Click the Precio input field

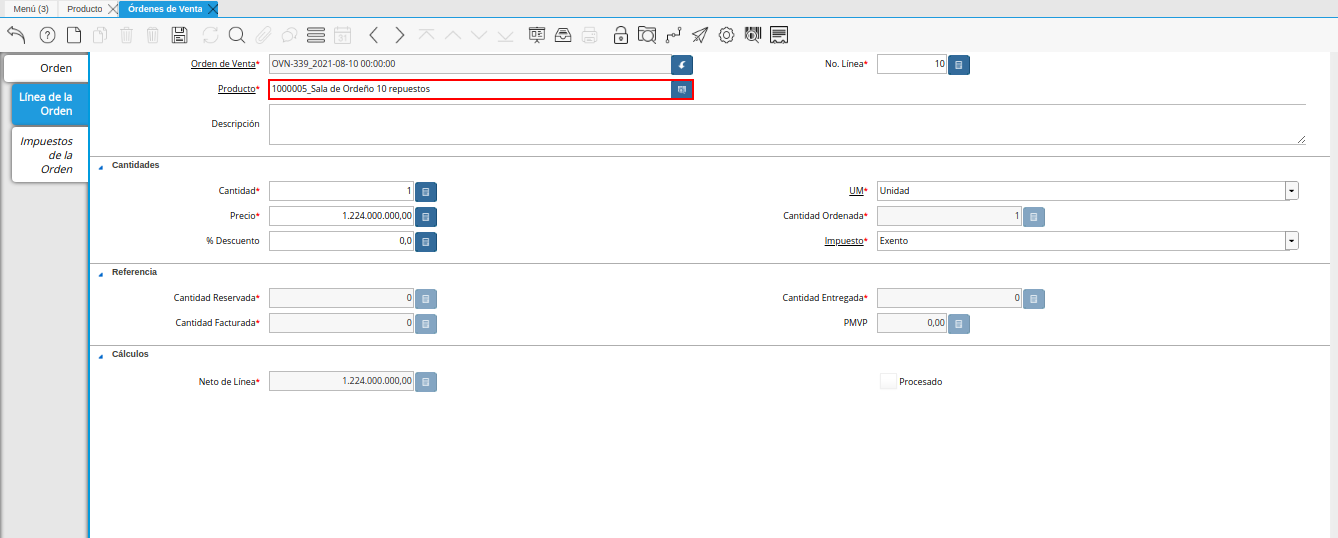(341, 216)
